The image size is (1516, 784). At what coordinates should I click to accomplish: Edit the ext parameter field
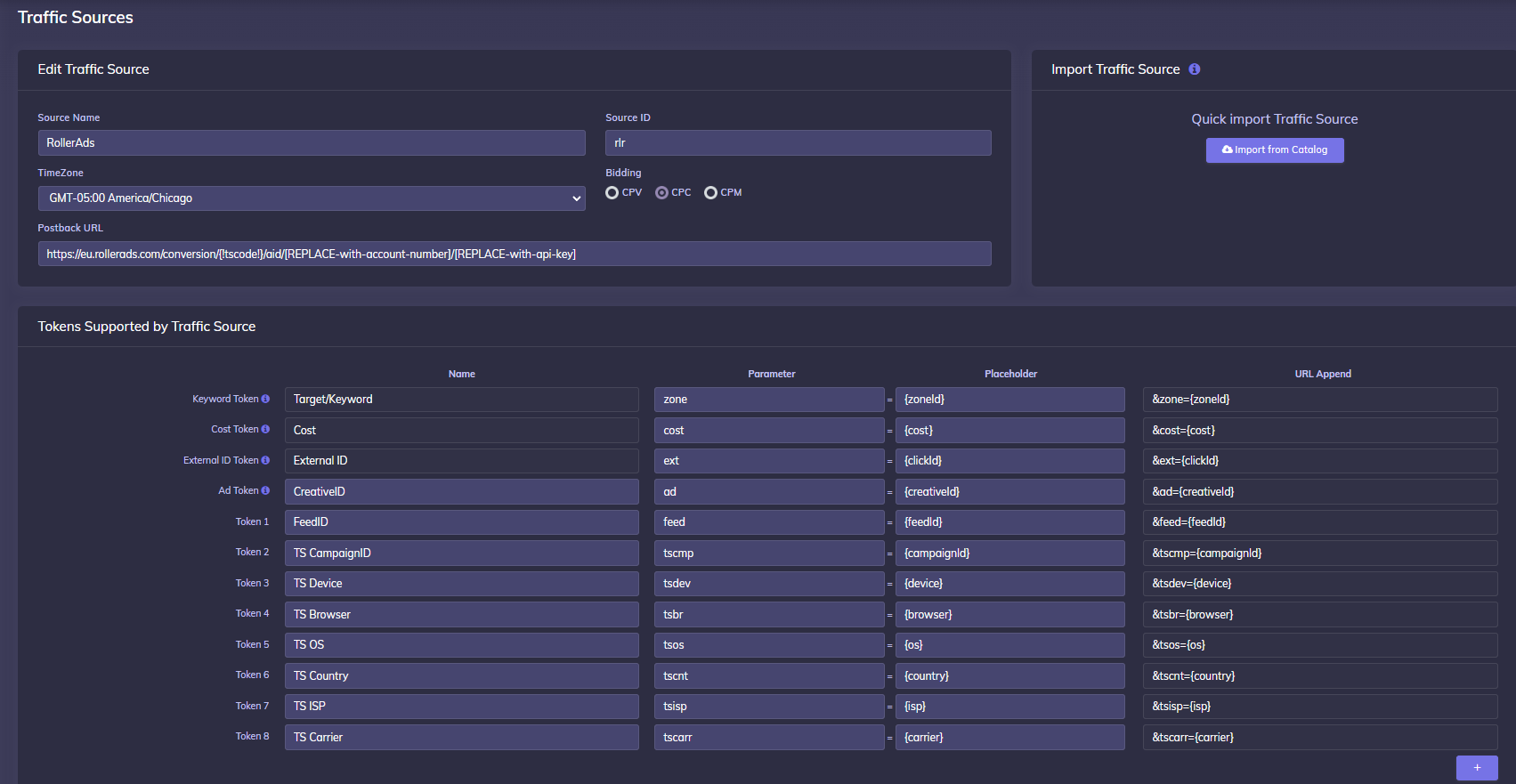point(769,461)
